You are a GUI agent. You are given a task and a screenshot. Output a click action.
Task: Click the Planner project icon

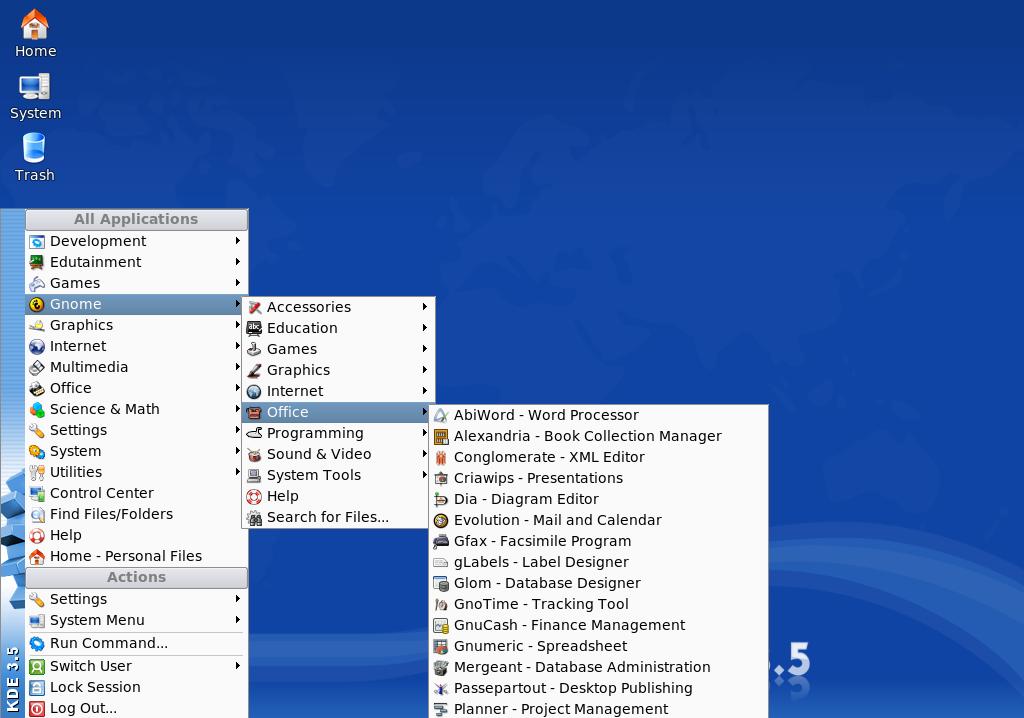pyautogui.click(x=441, y=710)
